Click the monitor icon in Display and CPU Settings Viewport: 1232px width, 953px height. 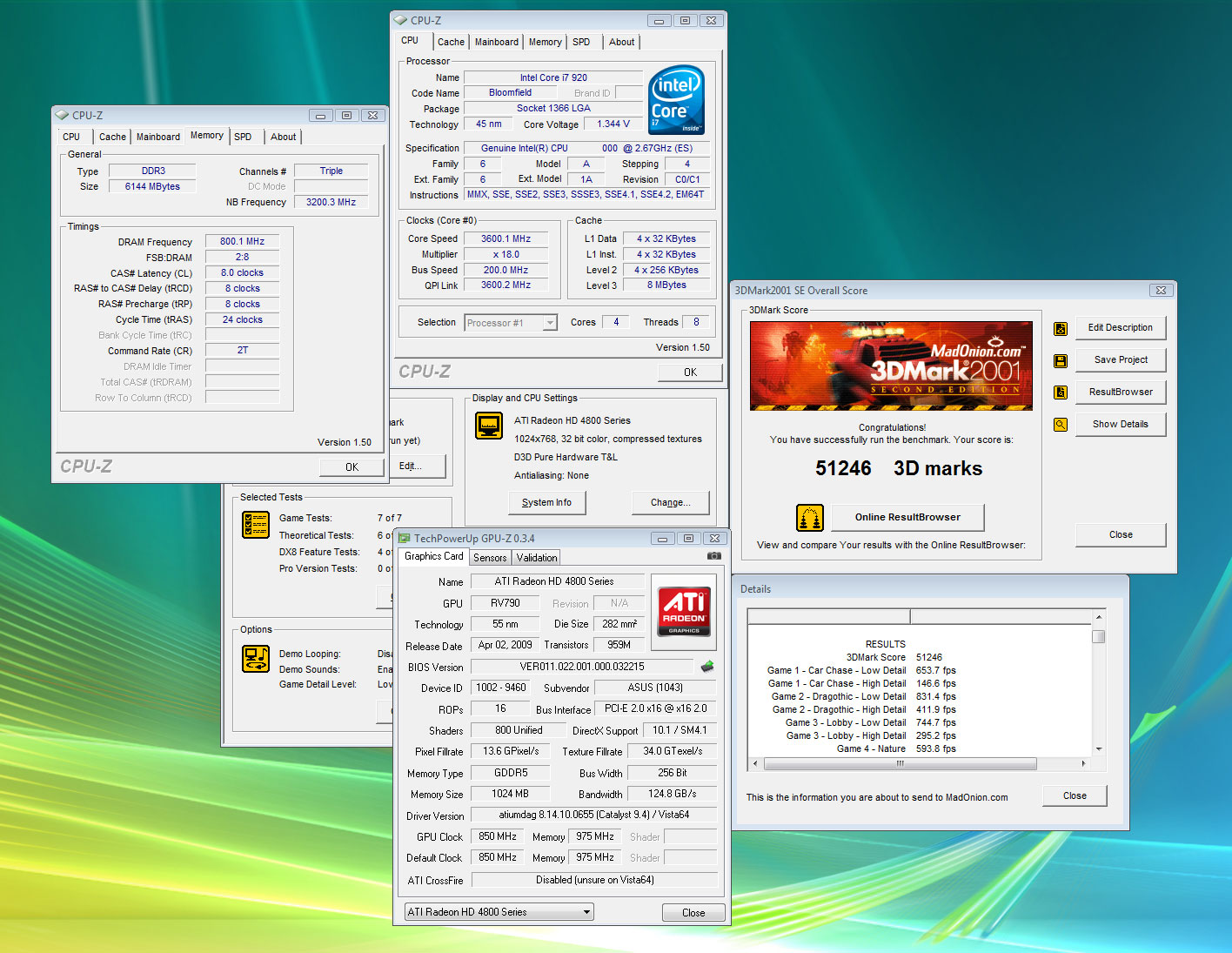coord(489,426)
